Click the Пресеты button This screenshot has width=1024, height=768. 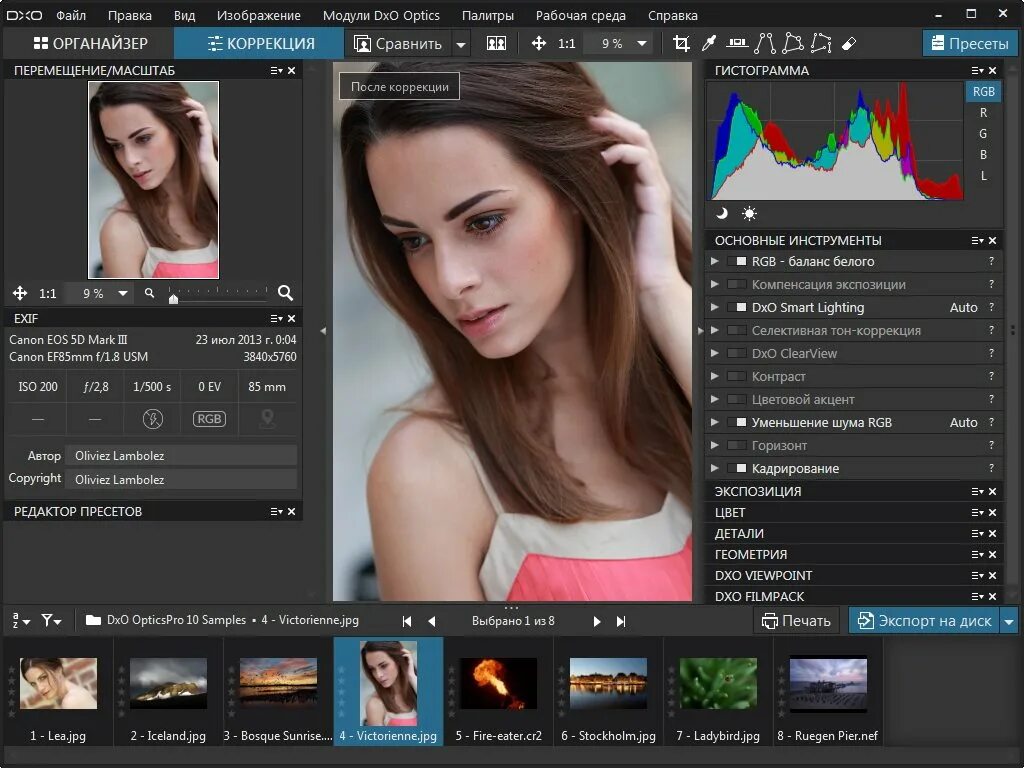pos(968,44)
